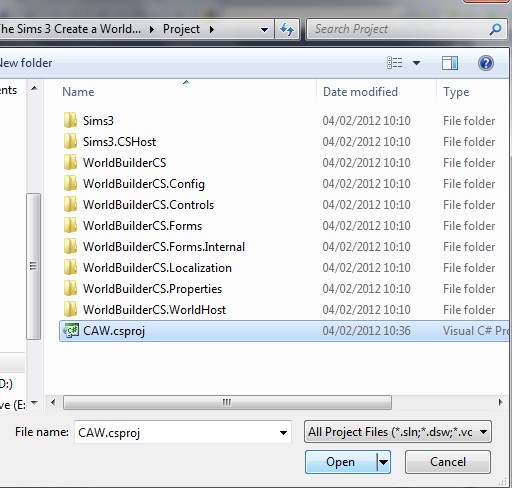
Task: Select the WorldBuilderCS.Properties folder icon
Action: coord(70,288)
